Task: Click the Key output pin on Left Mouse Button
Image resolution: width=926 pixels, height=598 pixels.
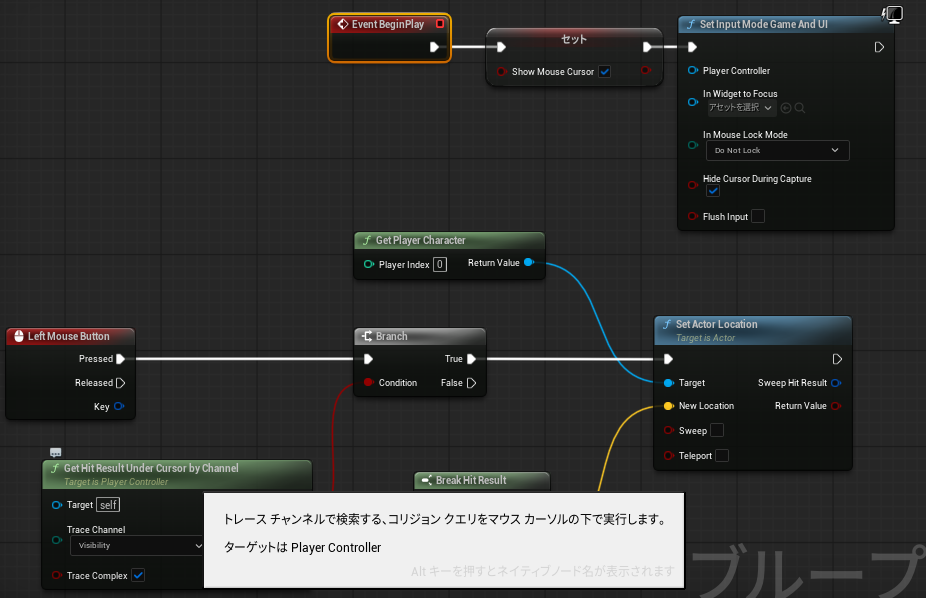Action: click(x=119, y=406)
